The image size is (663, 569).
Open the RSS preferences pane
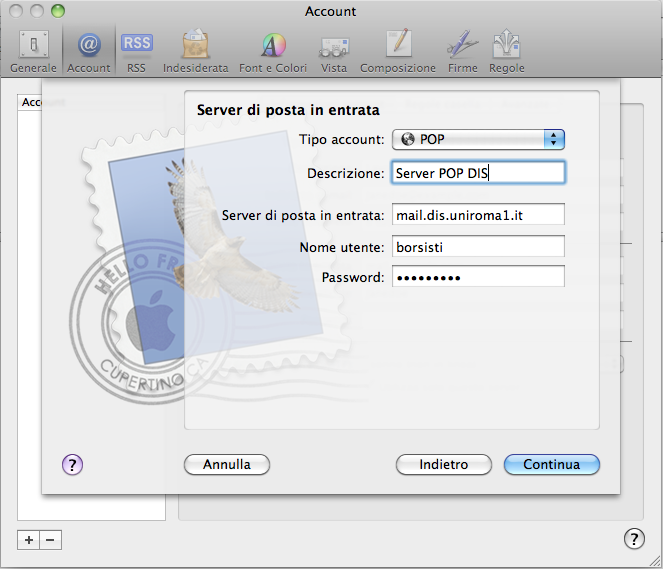pyautogui.click(x=137, y=50)
